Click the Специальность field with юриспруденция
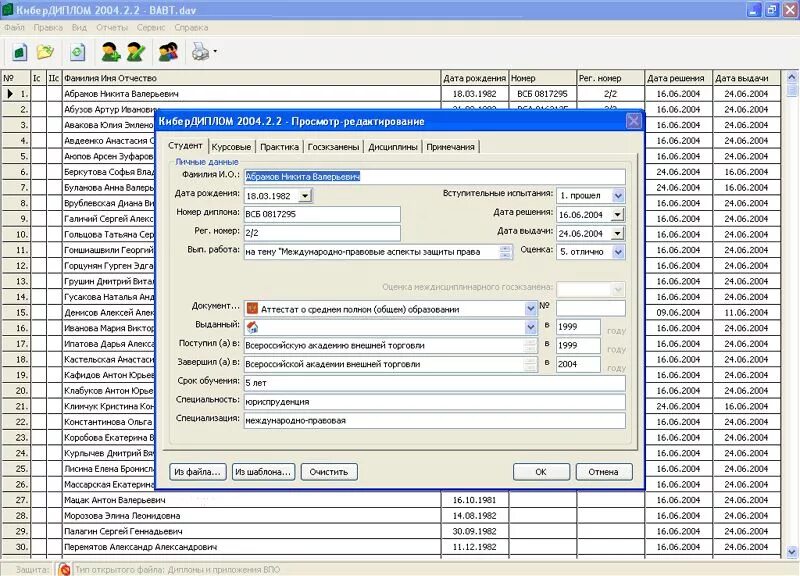This screenshot has height=576, width=800. pos(434,402)
